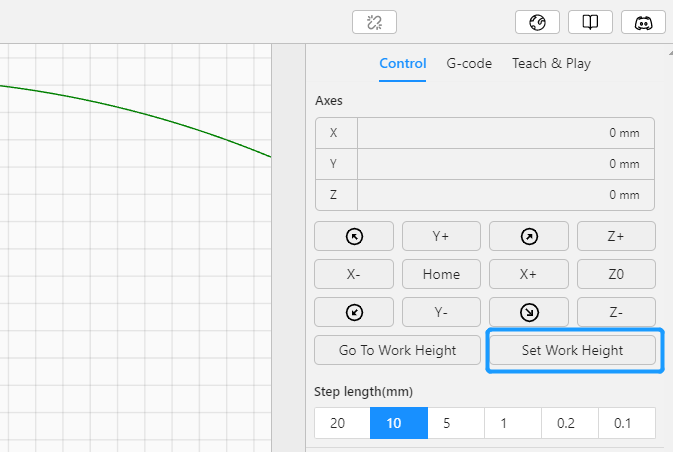The width and height of the screenshot is (673, 452).
Task: Switch to the G-code tab
Action: [x=469, y=64]
